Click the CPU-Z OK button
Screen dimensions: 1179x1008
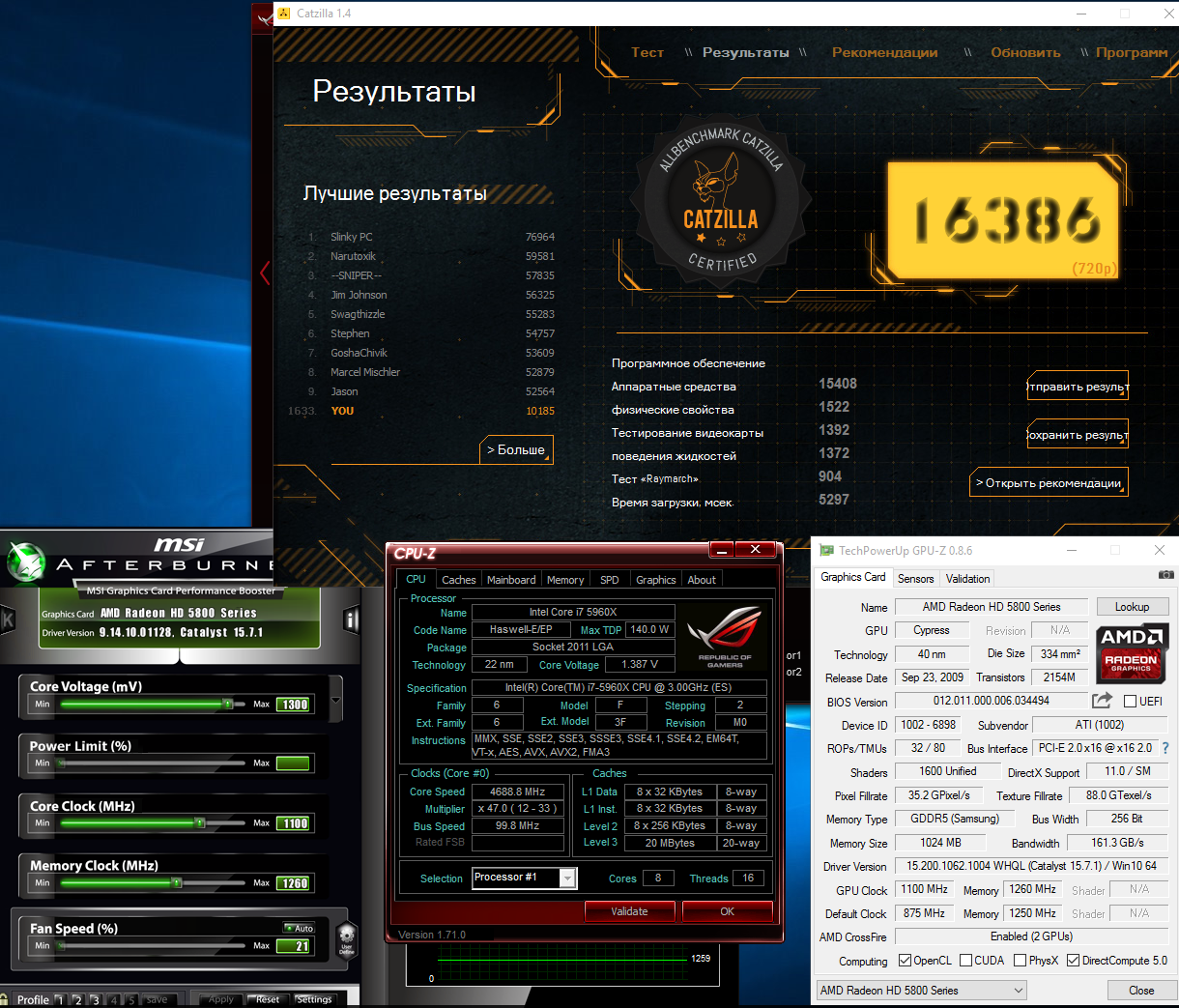pyautogui.click(x=728, y=911)
